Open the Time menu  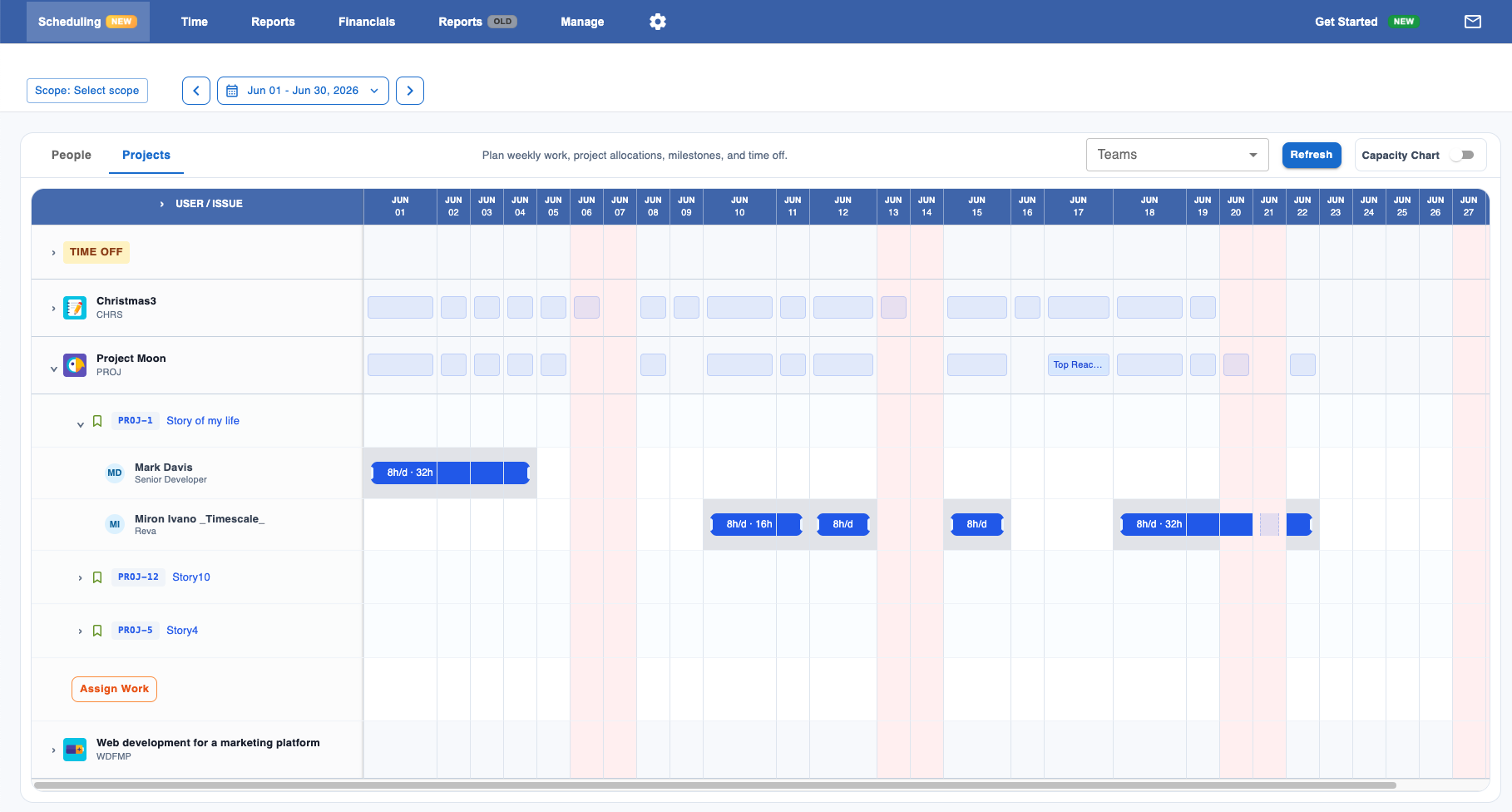(195, 22)
